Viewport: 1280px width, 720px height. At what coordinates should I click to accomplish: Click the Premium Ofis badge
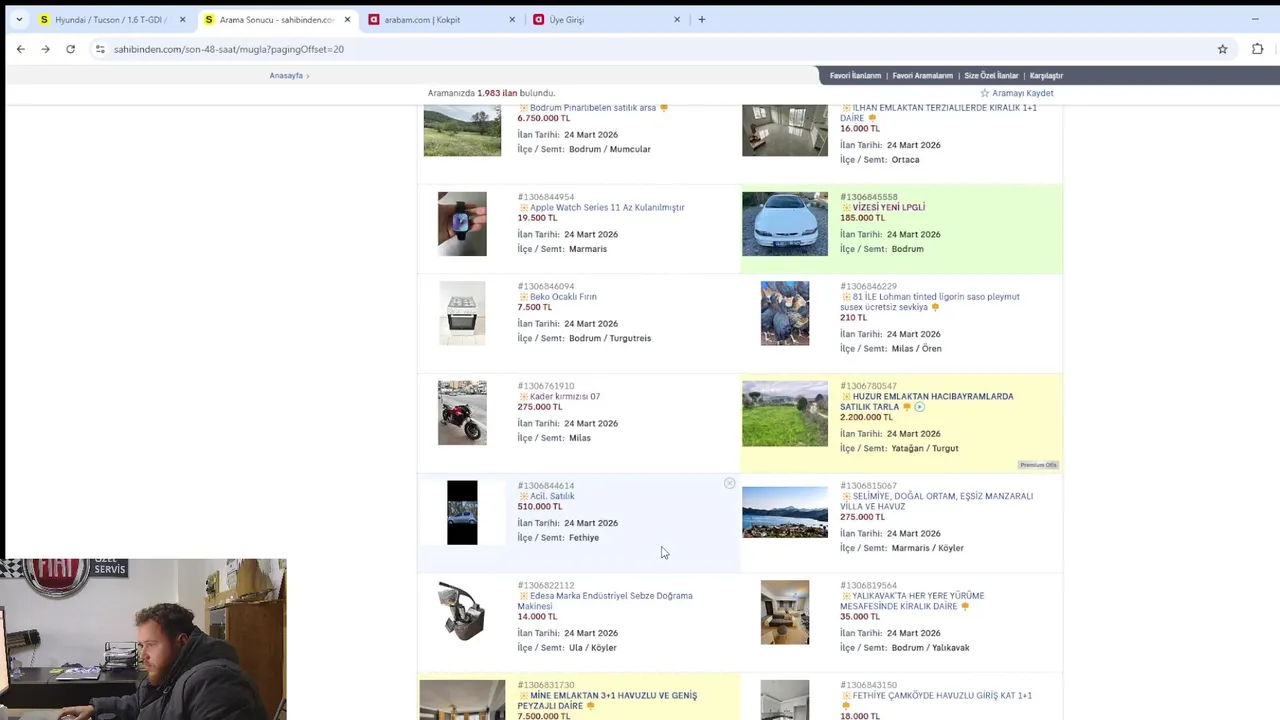tap(1038, 465)
